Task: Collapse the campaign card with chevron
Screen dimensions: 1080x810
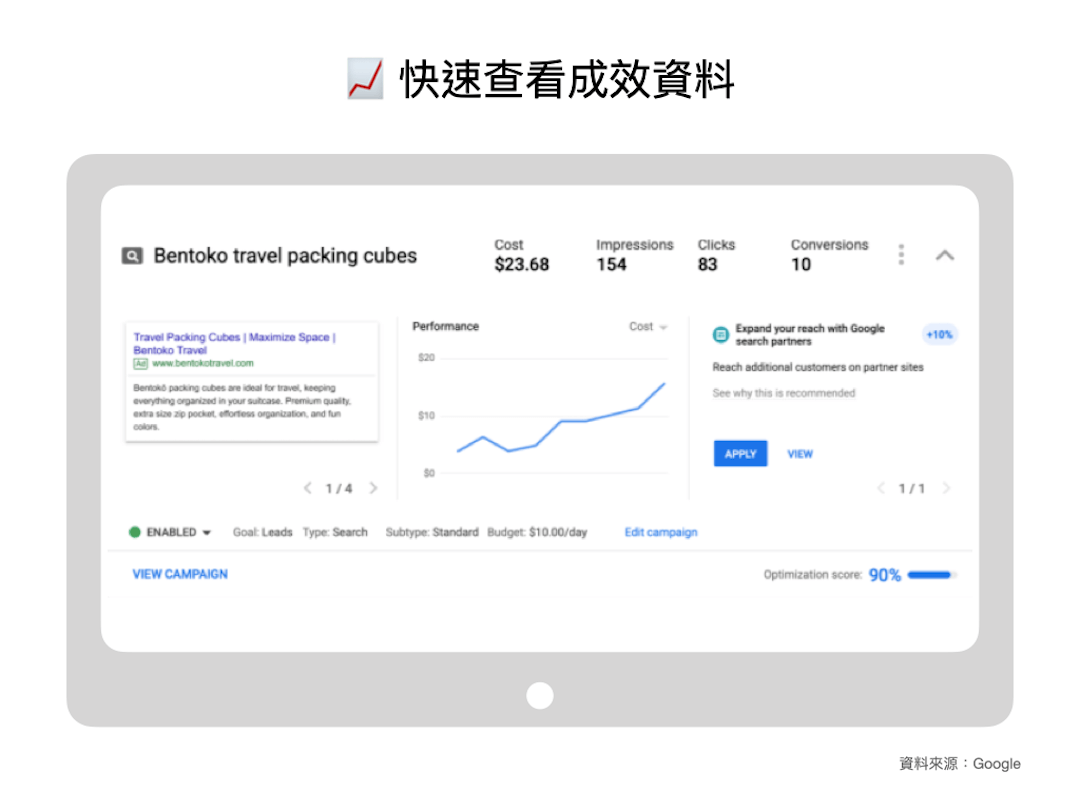Action: (x=945, y=256)
